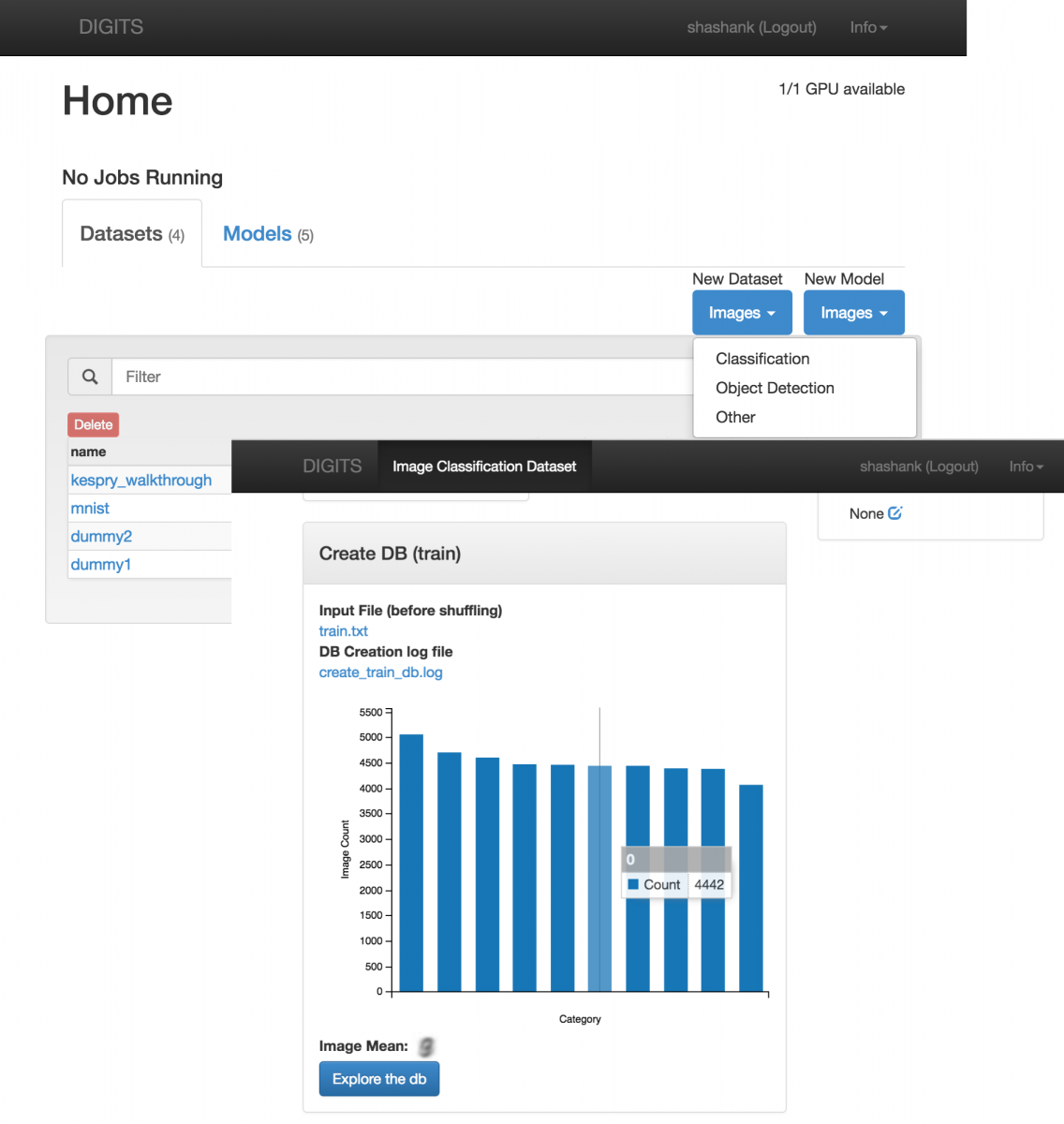The width and height of the screenshot is (1064, 1124).
Task: Click the Image Mean thumbnail
Action: pyautogui.click(x=426, y=1046)
